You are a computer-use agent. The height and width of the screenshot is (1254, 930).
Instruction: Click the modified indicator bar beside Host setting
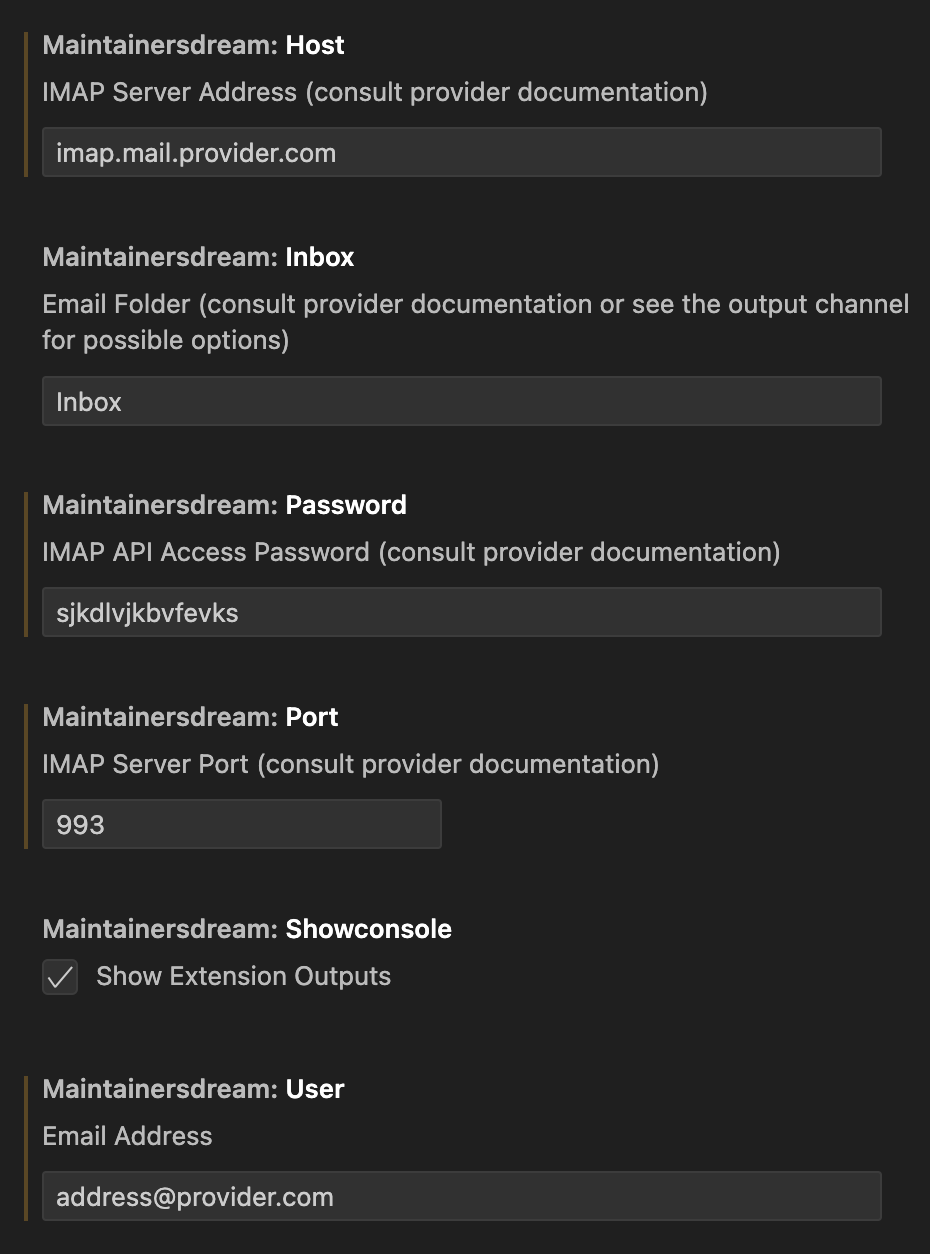pyautogui.click(x=26, y=104)
